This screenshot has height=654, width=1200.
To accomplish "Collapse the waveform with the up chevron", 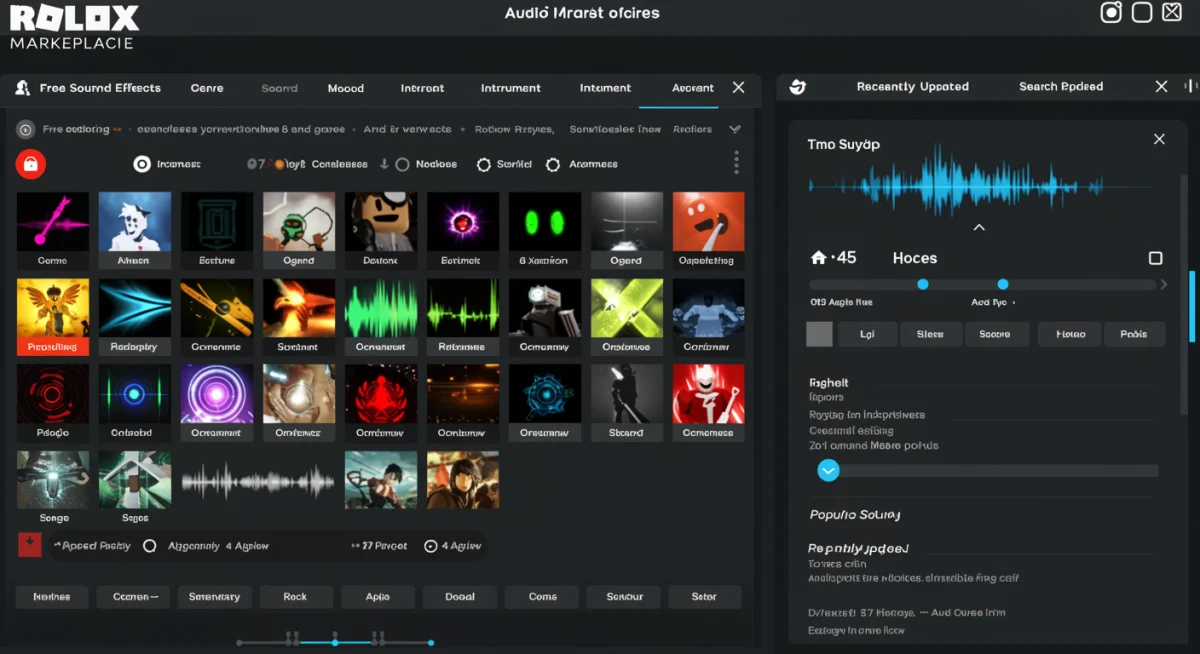I will click(979, 228).
